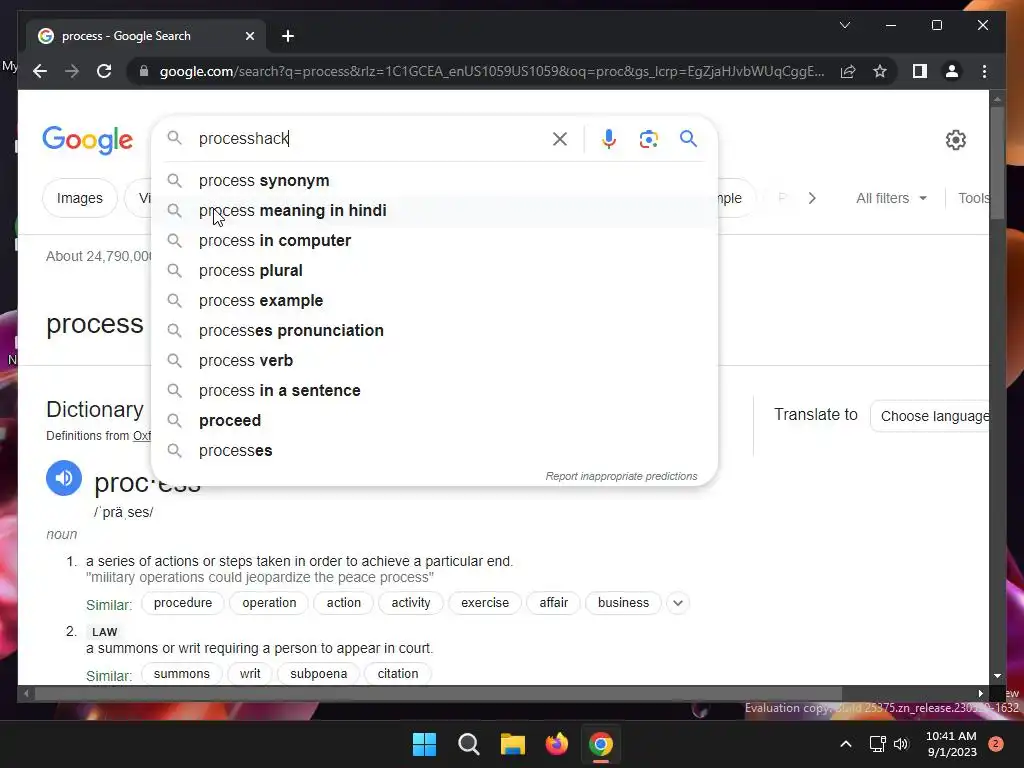This screenshot has width=1024, height=768.
Task: Click the similar word action
Action: [344, 603]
